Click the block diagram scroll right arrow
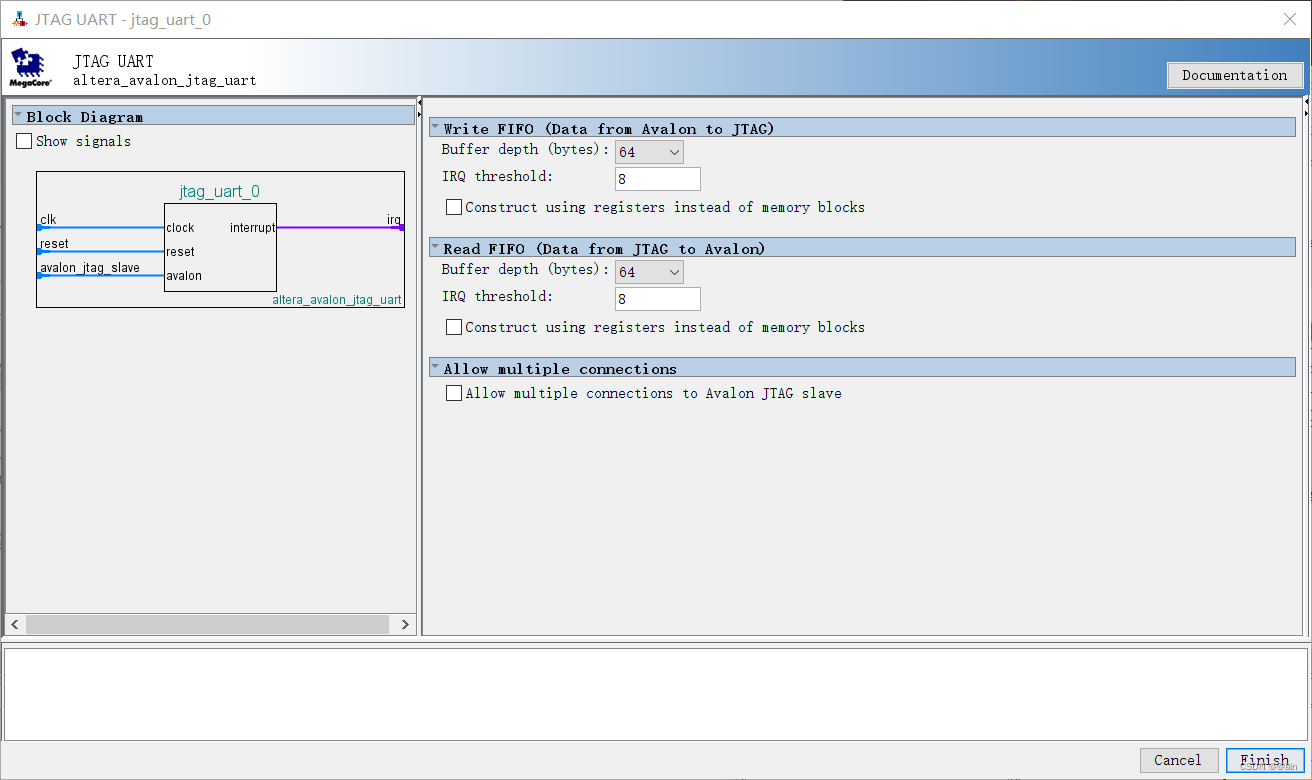The width and height of the screenshot is (1312, 780). pos(405,624)
